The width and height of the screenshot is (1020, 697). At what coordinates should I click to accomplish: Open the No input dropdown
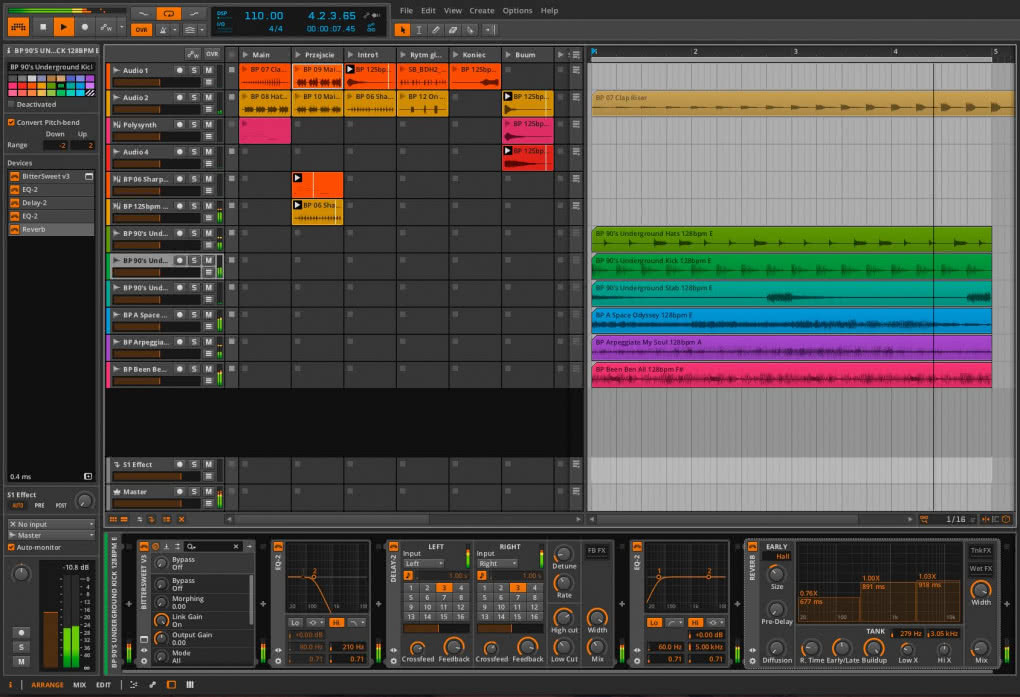pyautogui.click(x=51, y=524)
